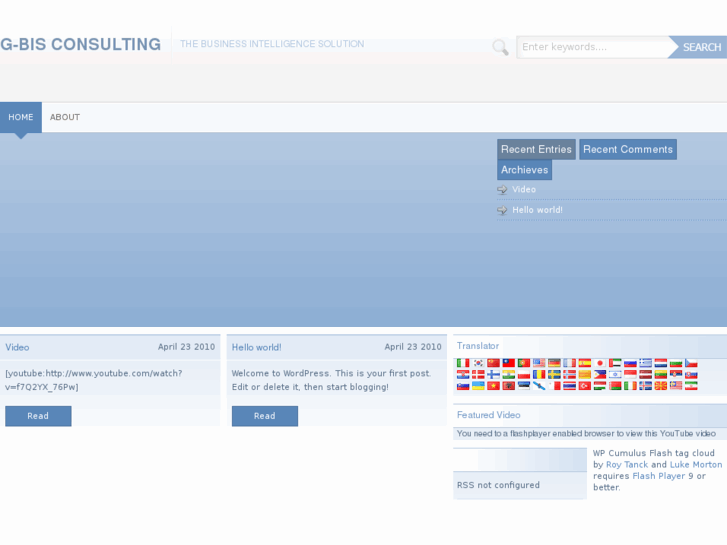Screen dimensions: 727x545
Task: Click the Iran flag icon
Action: click(691, 385)
